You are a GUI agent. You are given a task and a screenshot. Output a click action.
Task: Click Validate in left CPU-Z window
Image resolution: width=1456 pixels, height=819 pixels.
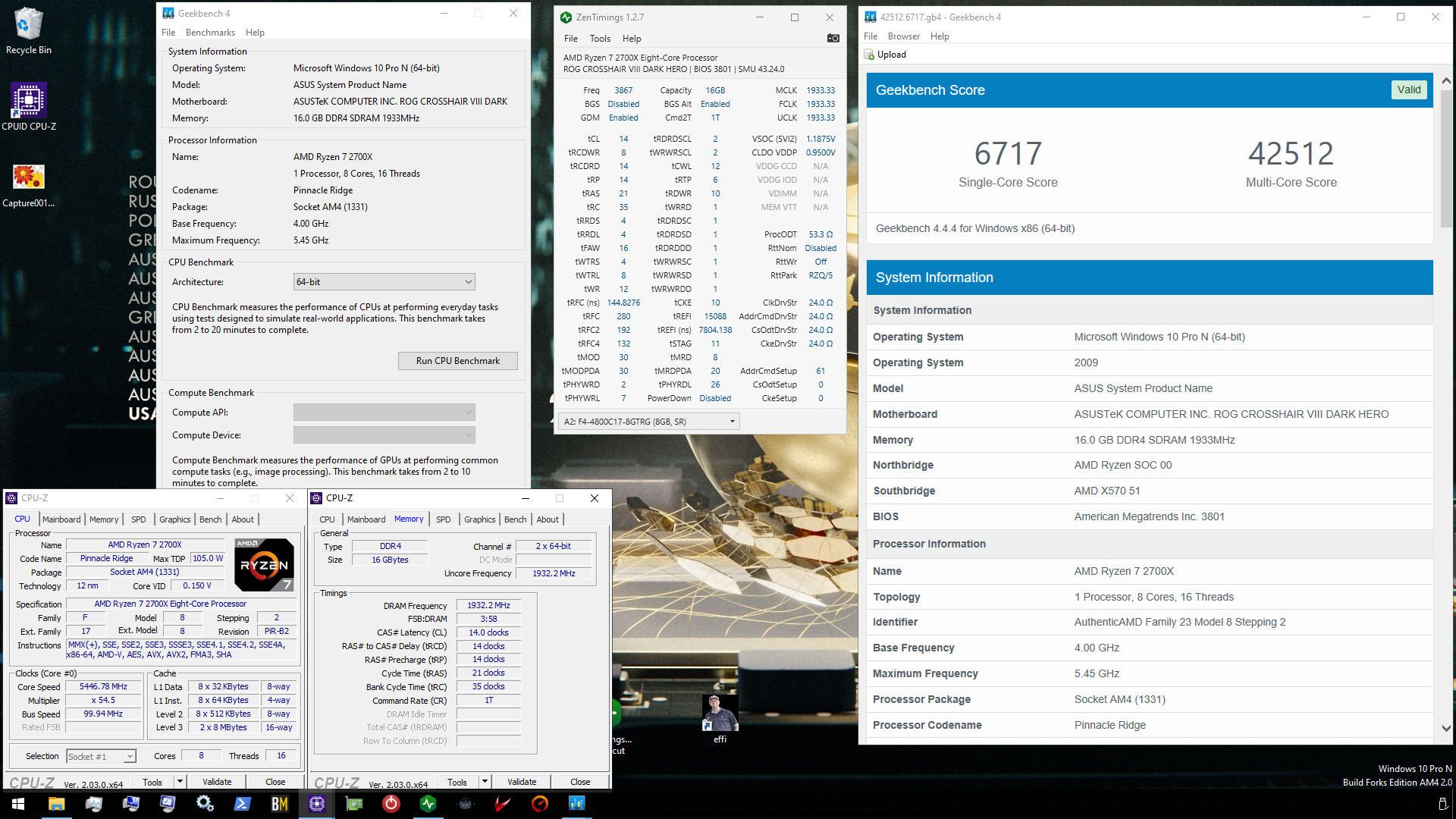(217, 782)
